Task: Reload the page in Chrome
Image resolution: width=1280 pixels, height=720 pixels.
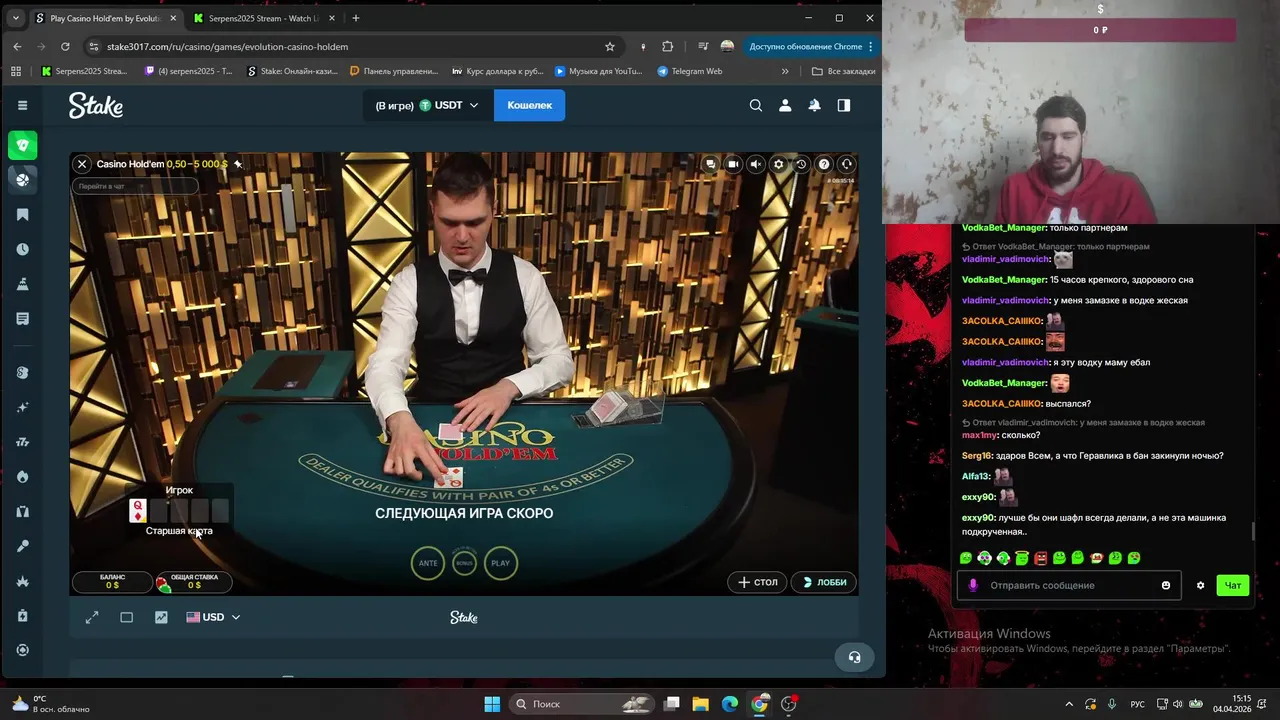Action: (65, 46)
